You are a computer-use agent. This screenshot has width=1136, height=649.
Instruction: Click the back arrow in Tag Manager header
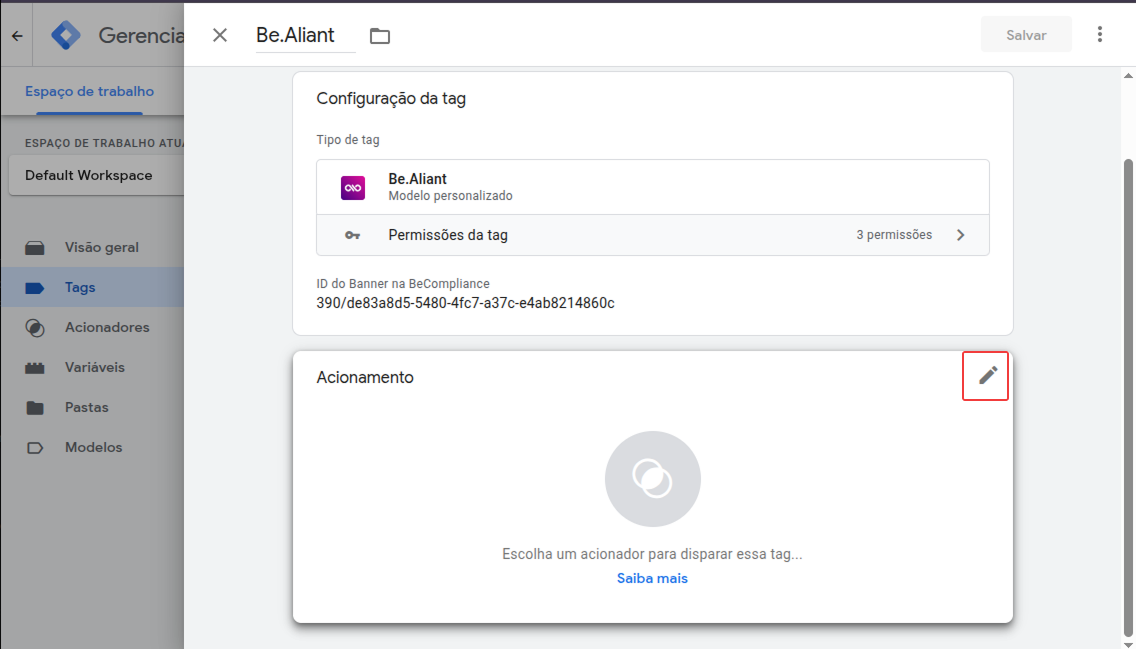click(x=17, y=36)
